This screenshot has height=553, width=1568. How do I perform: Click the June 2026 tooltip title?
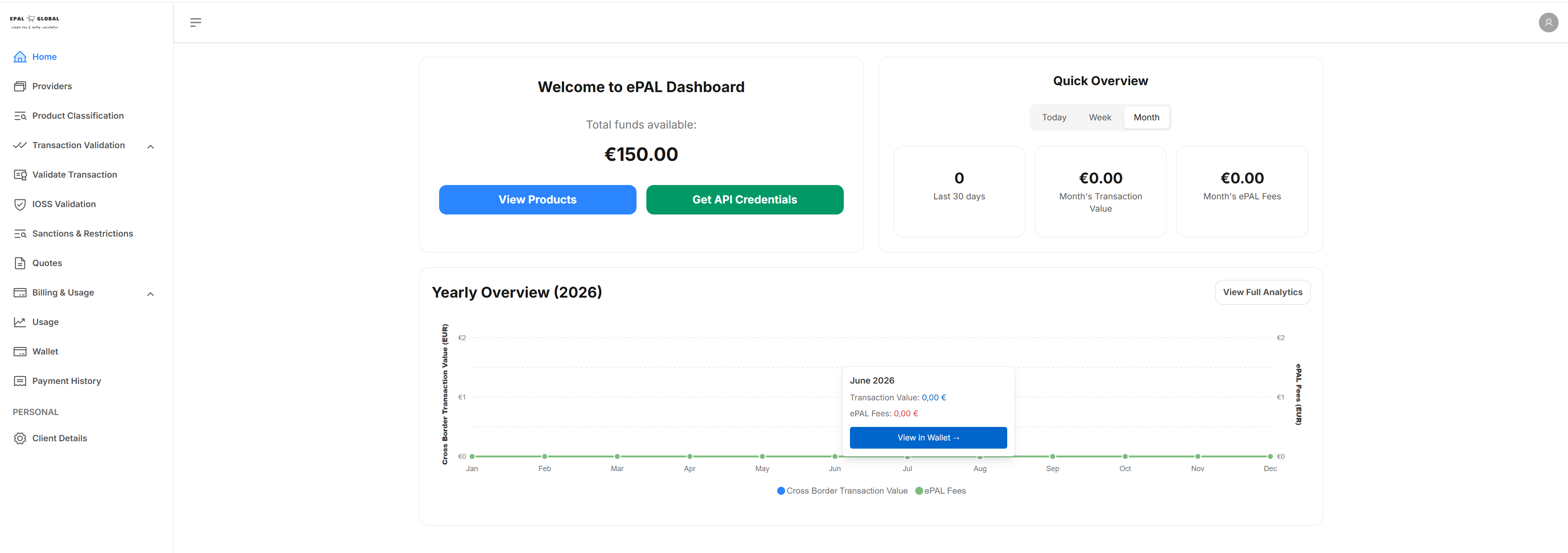[872, 381]
